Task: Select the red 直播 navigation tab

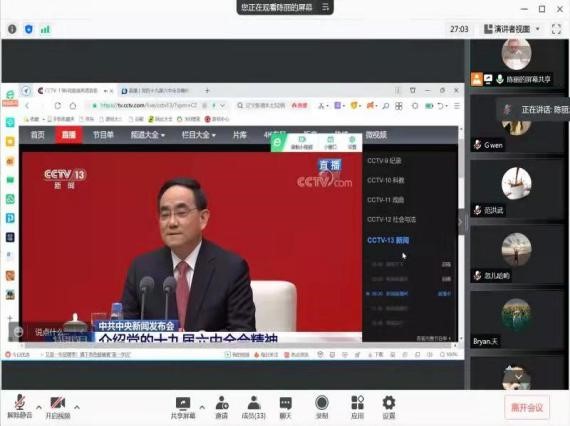Action: [x=69, y=135]
